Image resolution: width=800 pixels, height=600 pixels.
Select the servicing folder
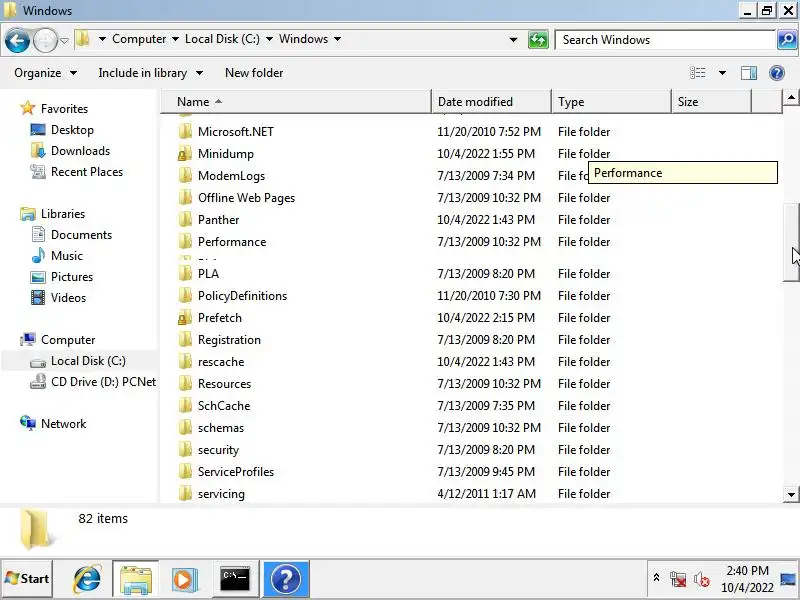[x=221, y=493]
